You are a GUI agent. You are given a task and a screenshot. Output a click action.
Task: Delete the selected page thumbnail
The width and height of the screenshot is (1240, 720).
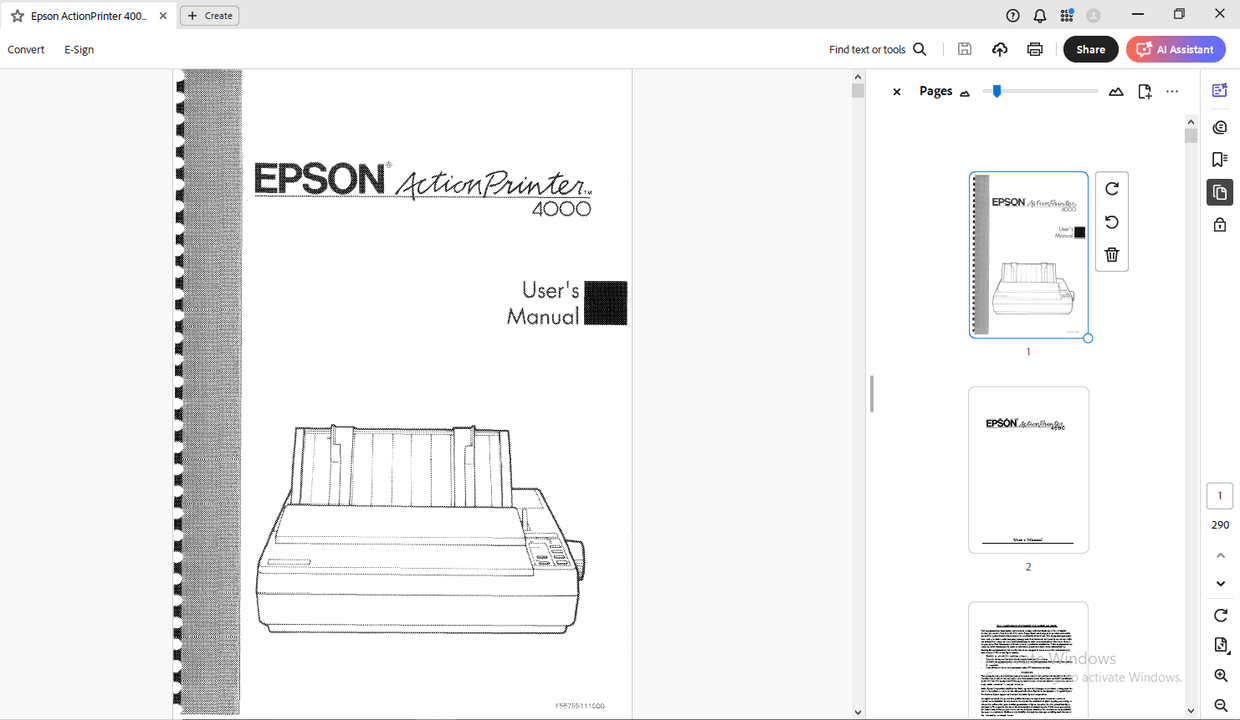pos(1112,255)
